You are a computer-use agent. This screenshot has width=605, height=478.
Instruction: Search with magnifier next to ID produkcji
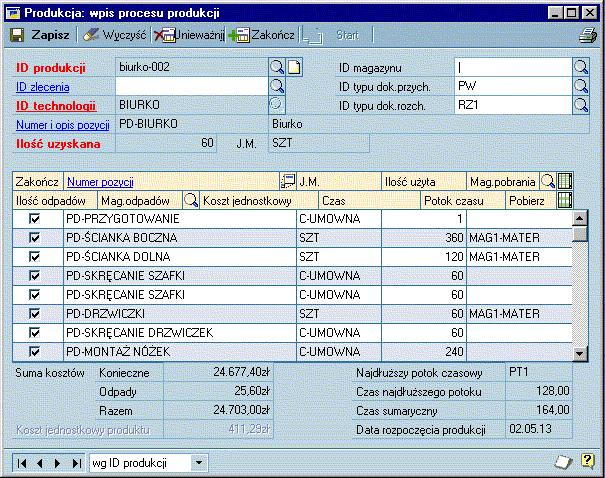click(277, 67)
